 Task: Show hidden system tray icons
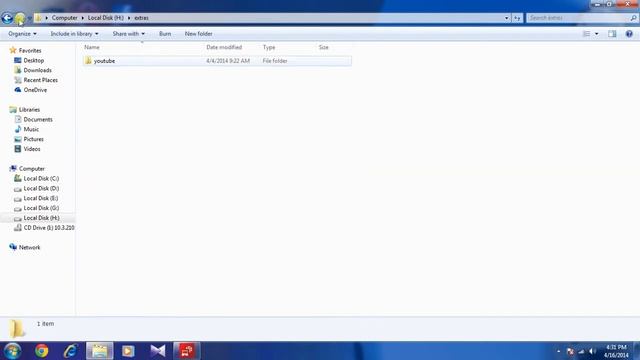coord(558,351)
